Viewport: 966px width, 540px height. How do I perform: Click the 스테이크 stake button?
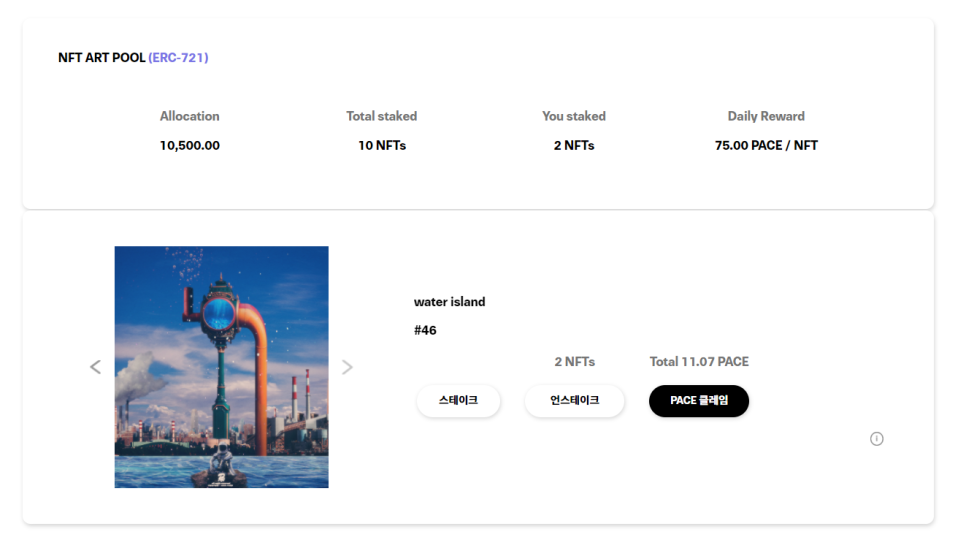458,401
